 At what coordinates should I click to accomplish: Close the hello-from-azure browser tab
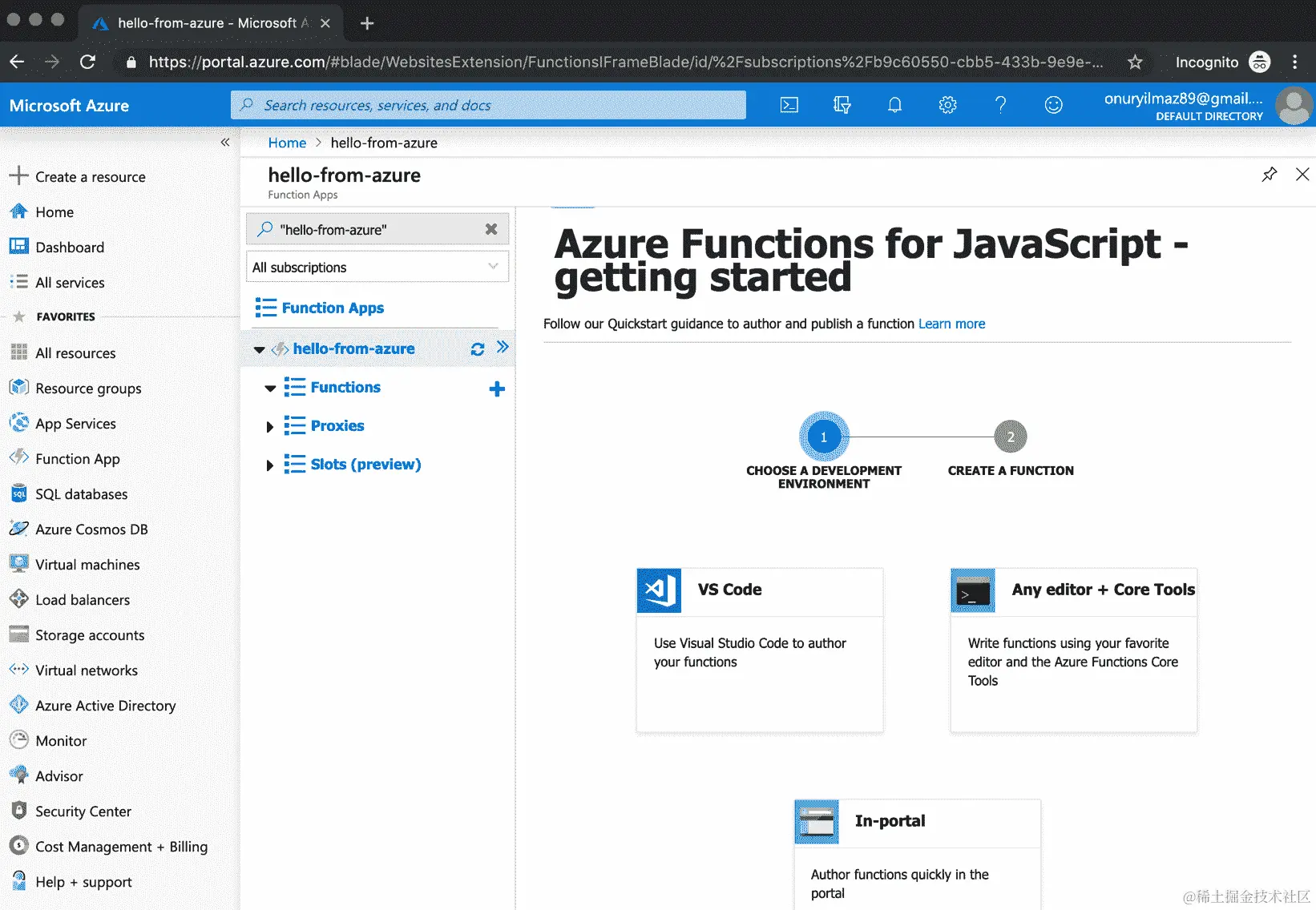325,23
